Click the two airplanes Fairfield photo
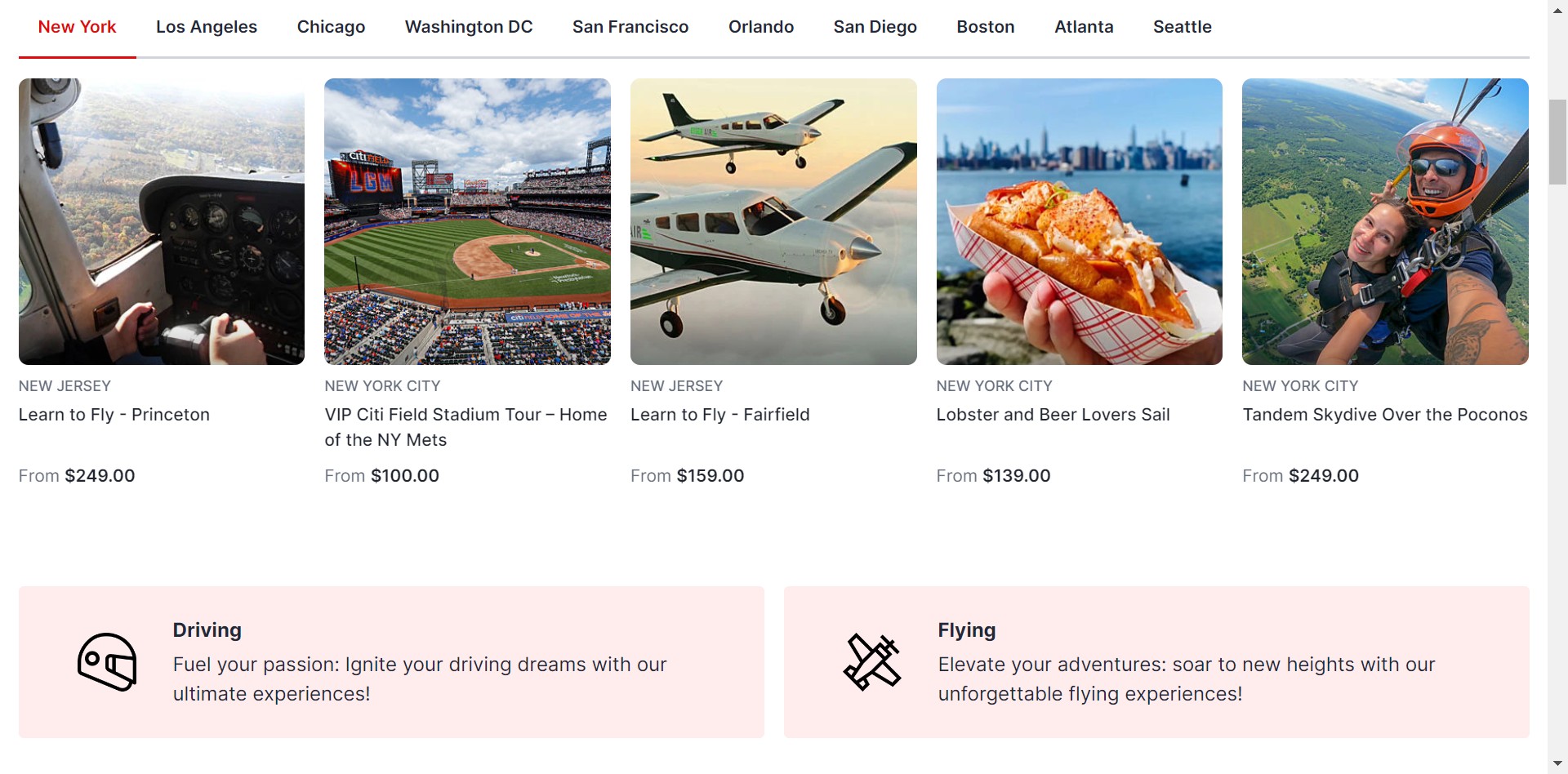Image resolution: width=1568 pixels, height=774 pixels. [x=773, y=221]
